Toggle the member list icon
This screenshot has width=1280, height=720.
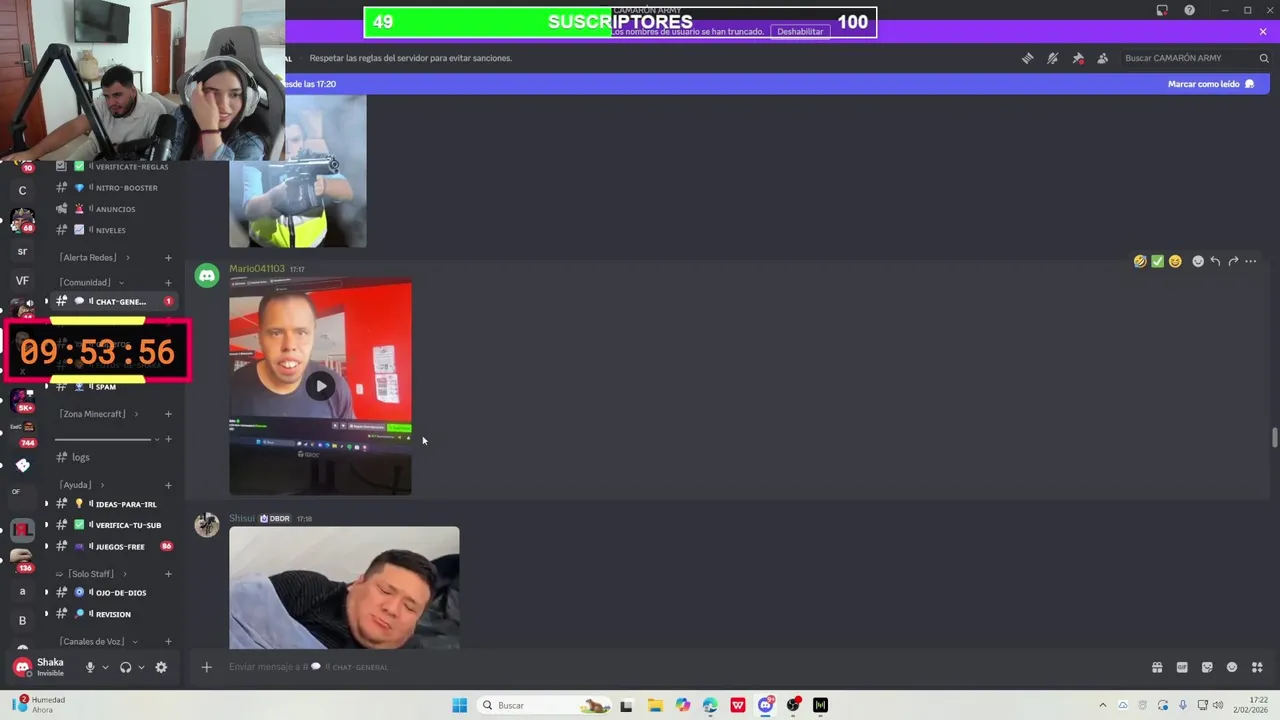[x=1103, y=58]
